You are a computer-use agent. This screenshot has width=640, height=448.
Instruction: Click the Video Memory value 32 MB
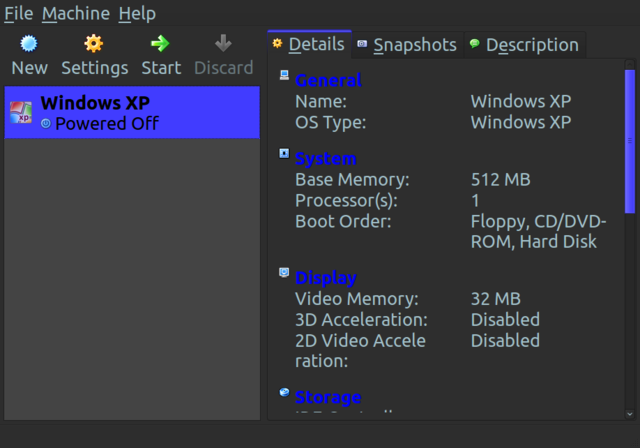tap(496, 299)
